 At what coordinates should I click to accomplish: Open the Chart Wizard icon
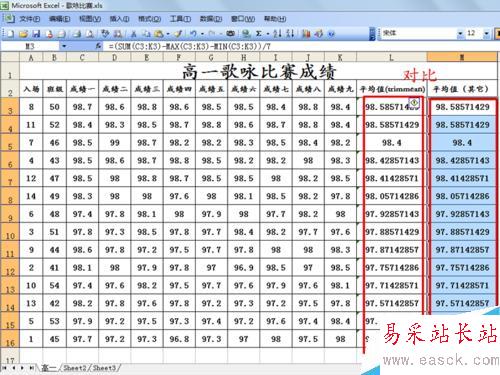click(306, 33)
